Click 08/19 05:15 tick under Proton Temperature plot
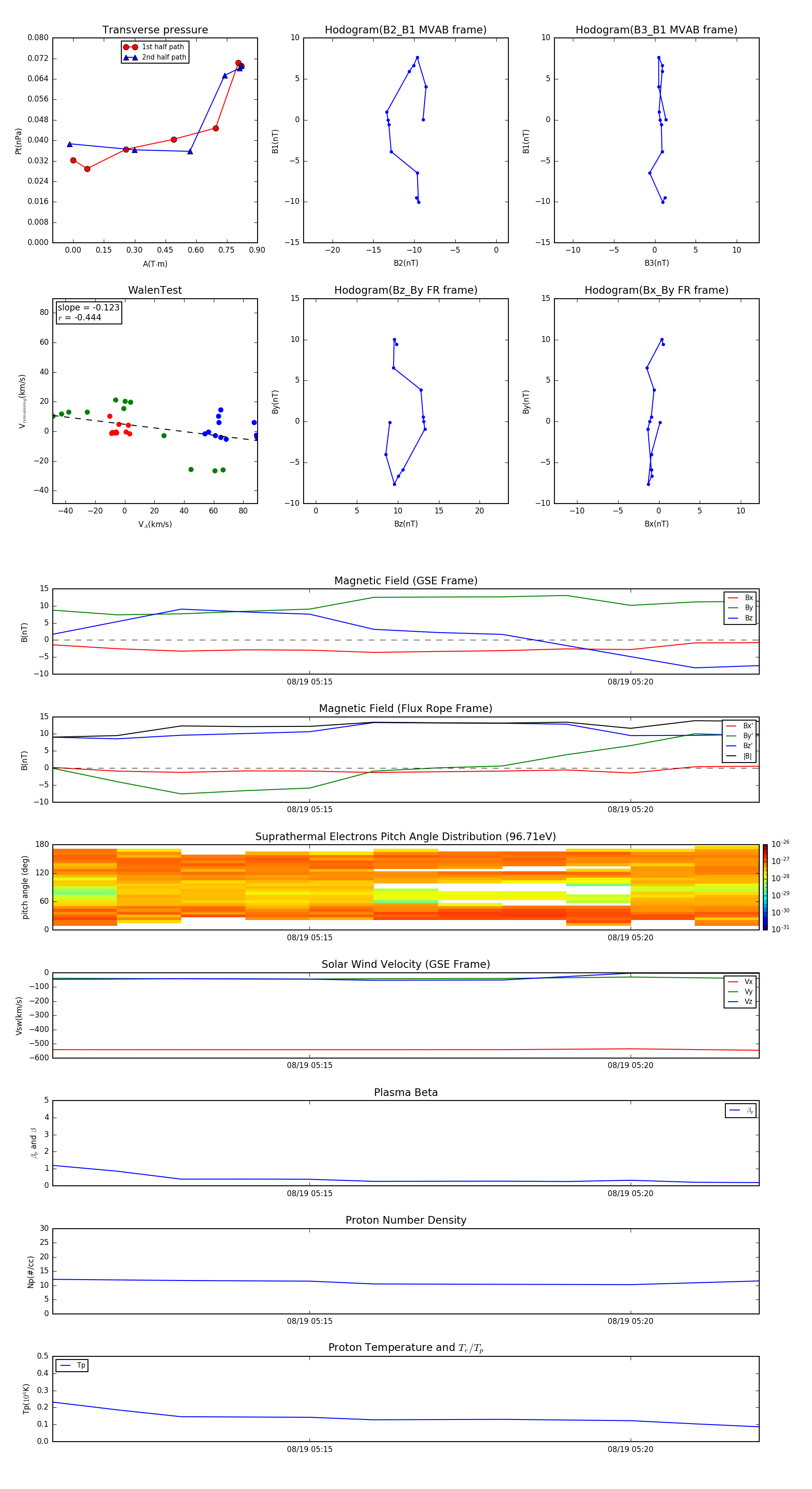Screen dimensions: 812x1489 click(x=309, y=1449)
